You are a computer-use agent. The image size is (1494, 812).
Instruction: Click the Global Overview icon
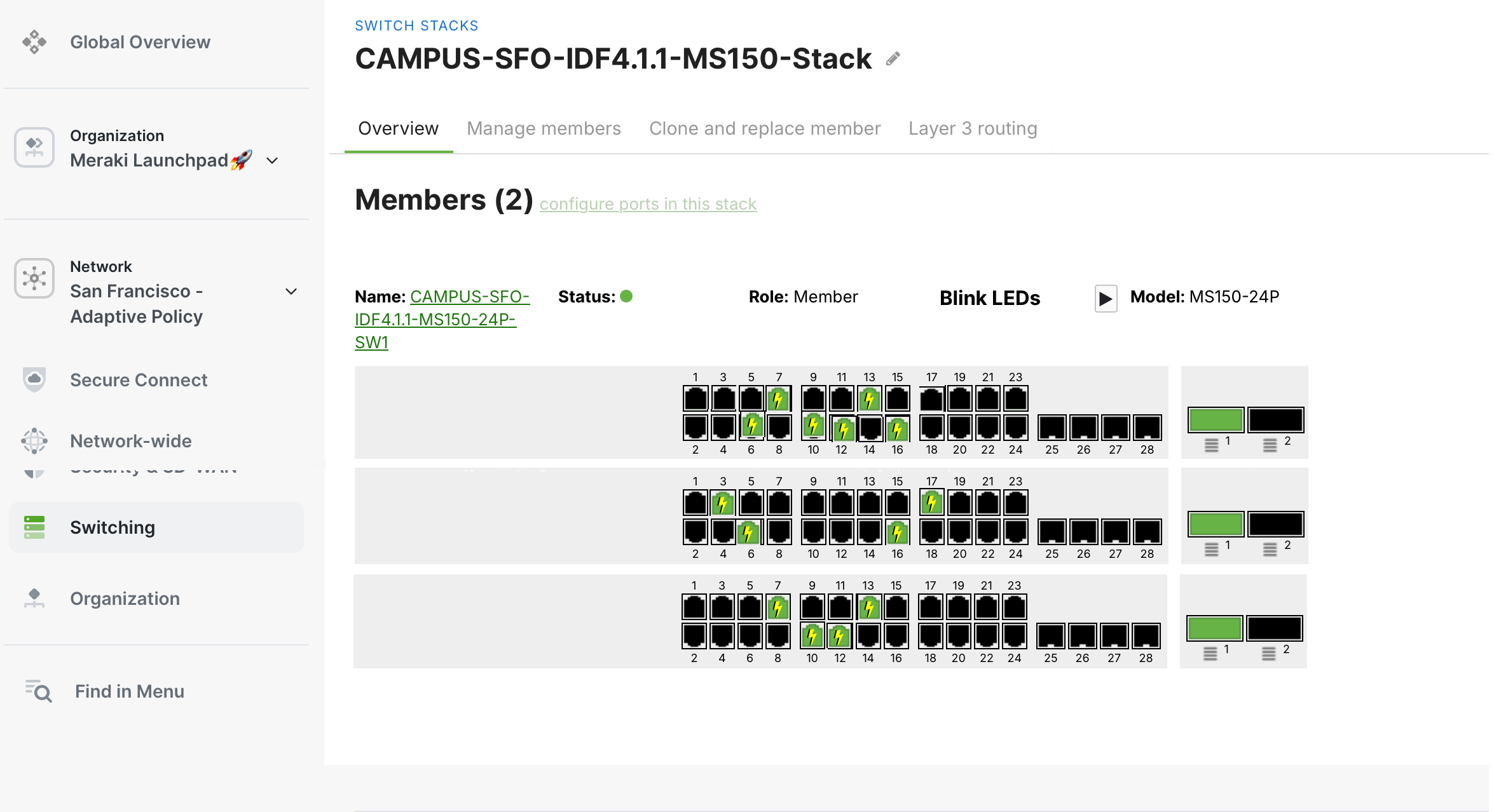tap(34, 42)
